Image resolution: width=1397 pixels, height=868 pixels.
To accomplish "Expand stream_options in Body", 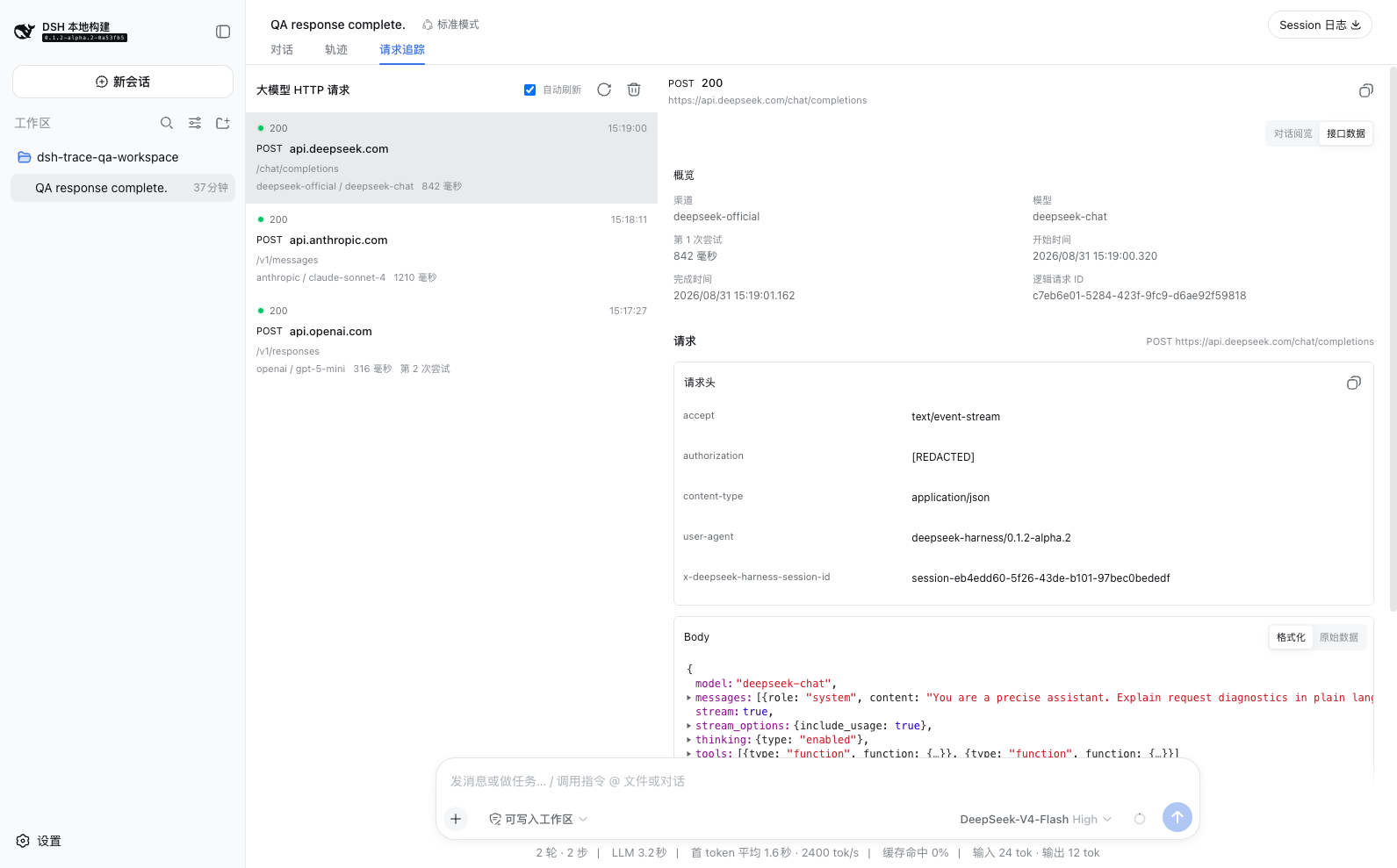I will tap(689, 726).
